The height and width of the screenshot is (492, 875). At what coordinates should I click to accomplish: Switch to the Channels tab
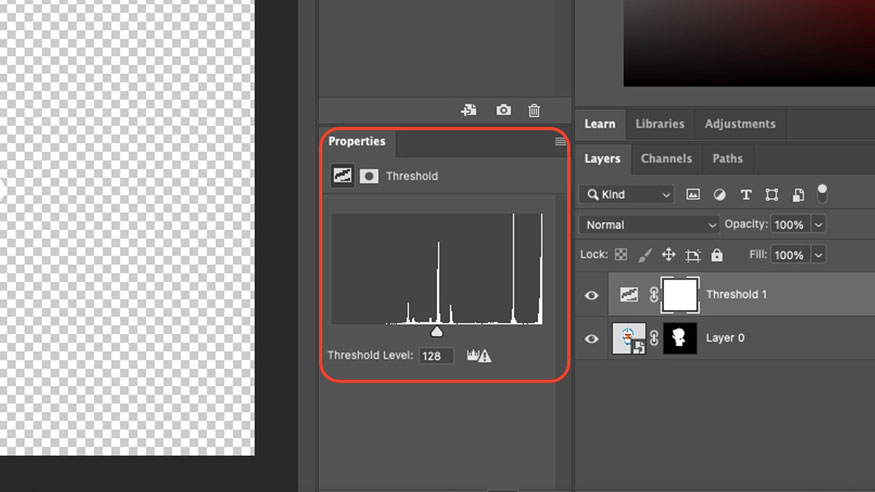tap(666, 158)
